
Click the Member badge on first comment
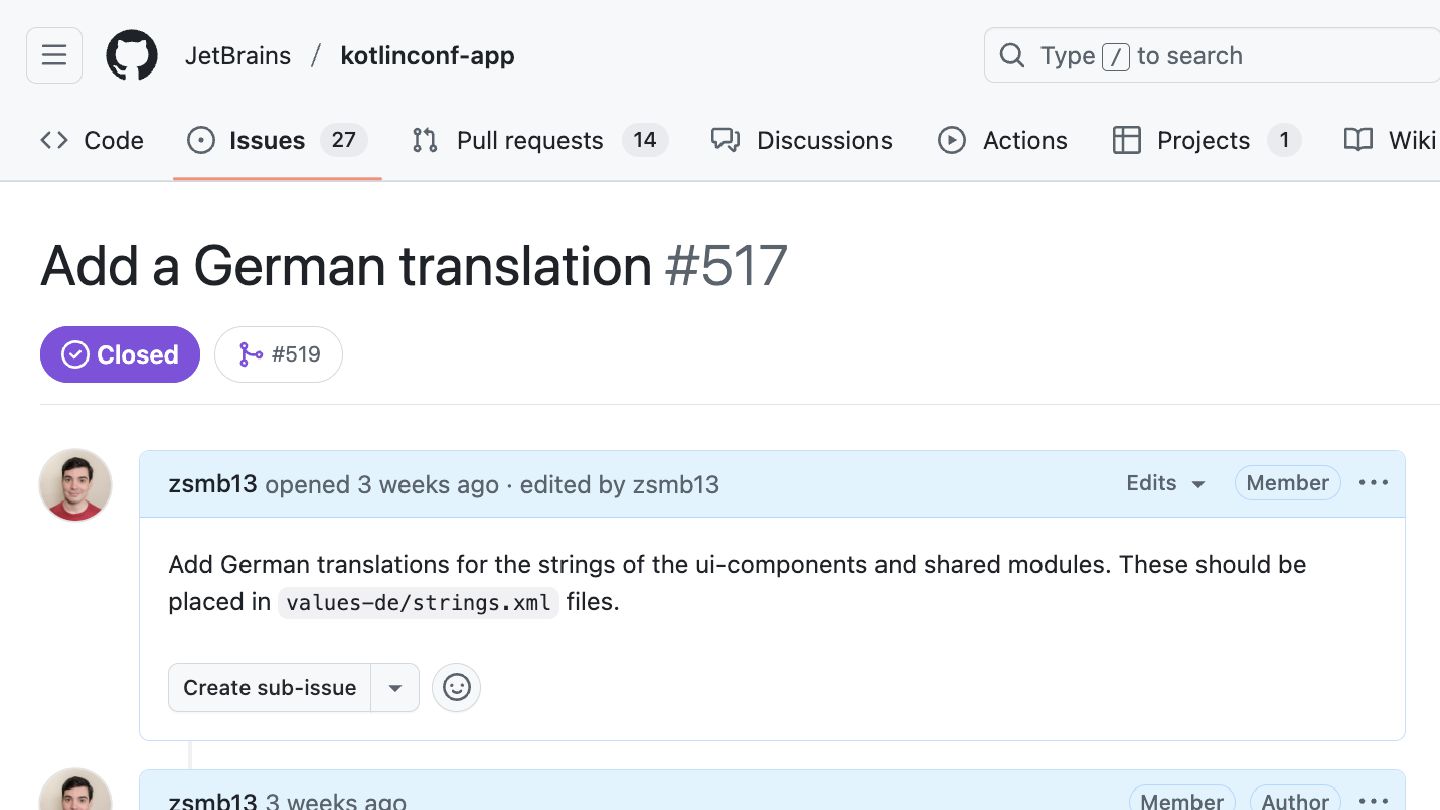click(1288, 483)
